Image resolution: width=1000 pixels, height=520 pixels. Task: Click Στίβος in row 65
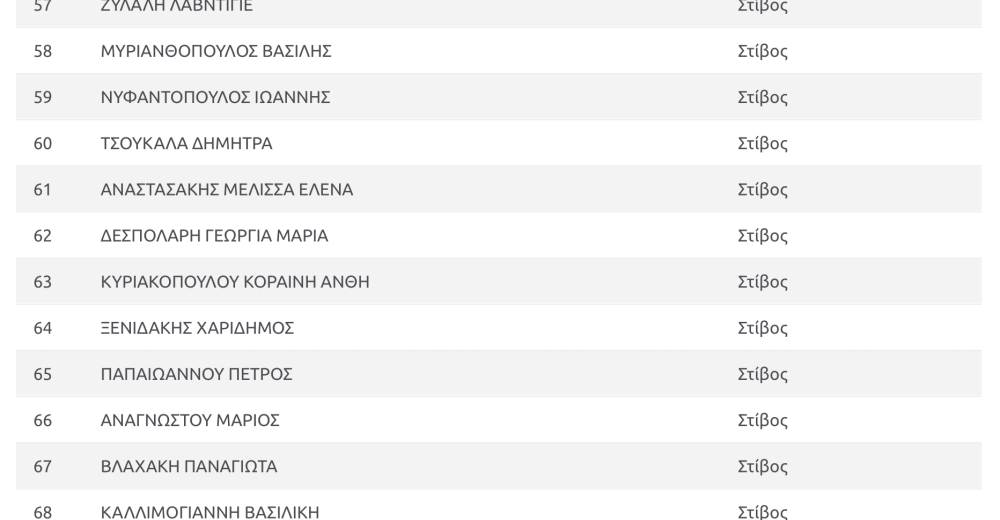(763, 375)
